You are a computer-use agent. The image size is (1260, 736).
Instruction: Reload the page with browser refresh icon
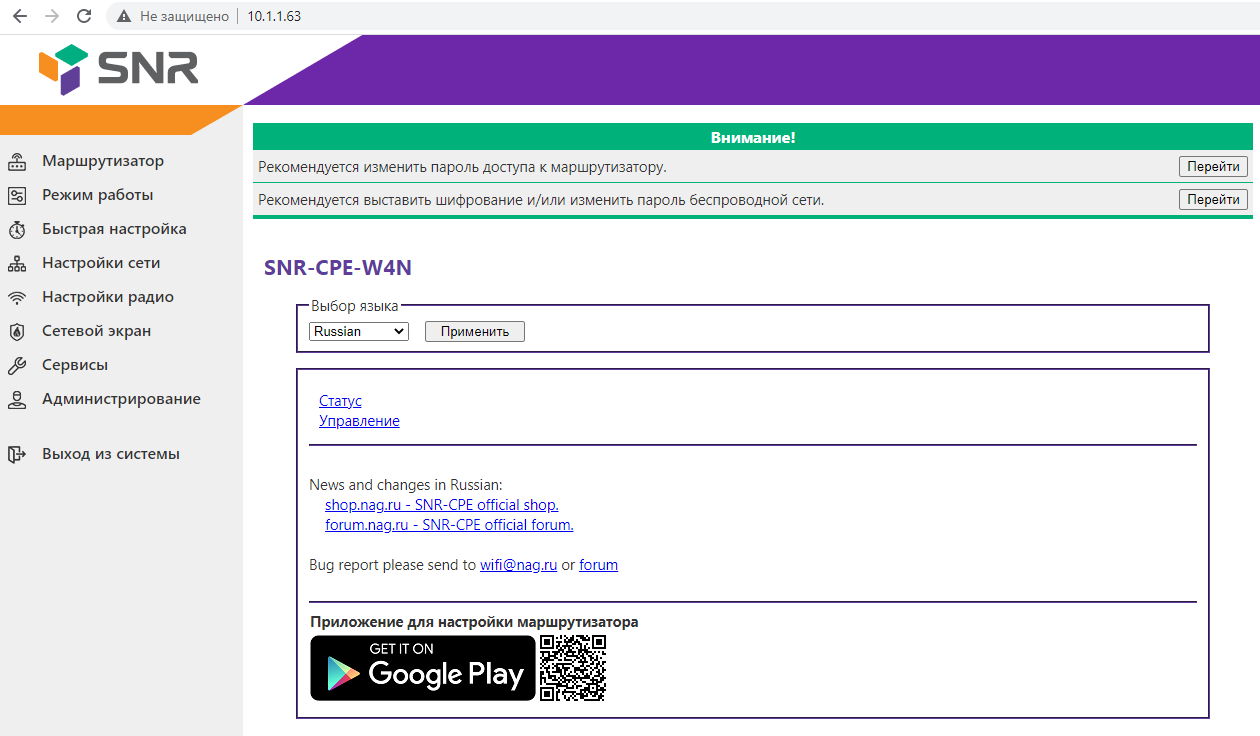point(84,16)
